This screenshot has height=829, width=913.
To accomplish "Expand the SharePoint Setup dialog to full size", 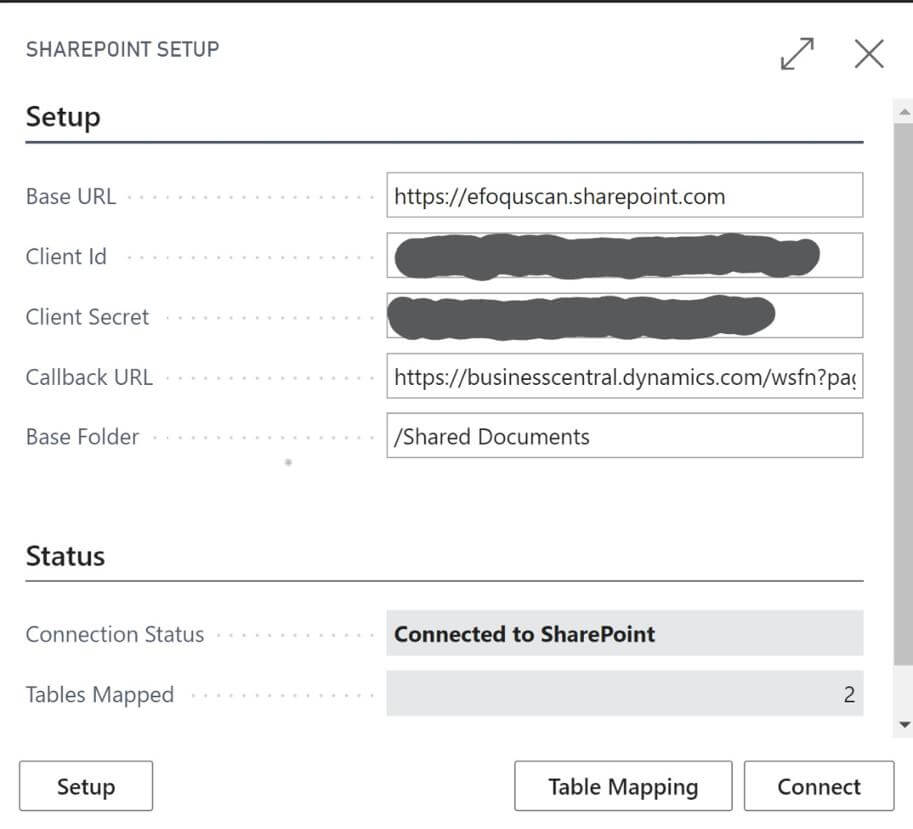I will pyautogui.click(x=797, y=54).
